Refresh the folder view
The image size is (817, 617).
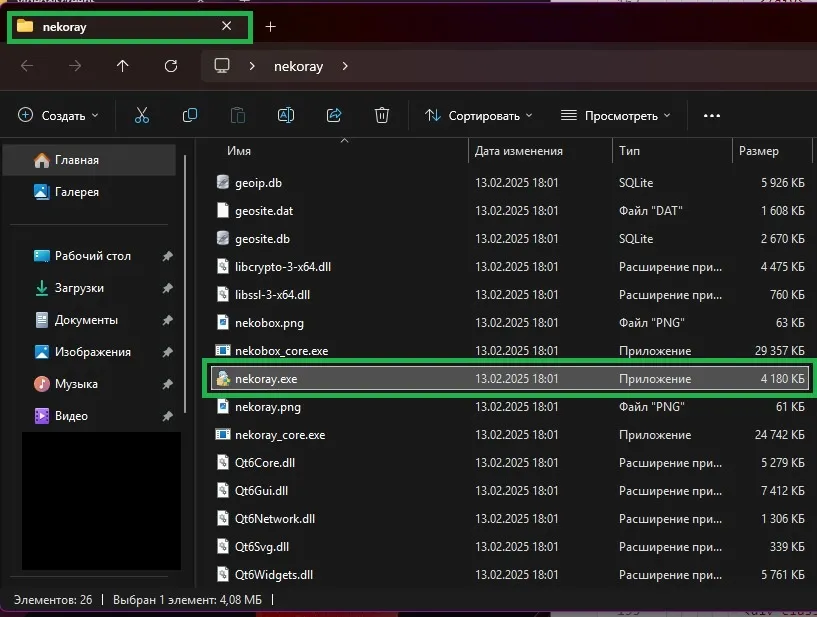tap(171, 66)
